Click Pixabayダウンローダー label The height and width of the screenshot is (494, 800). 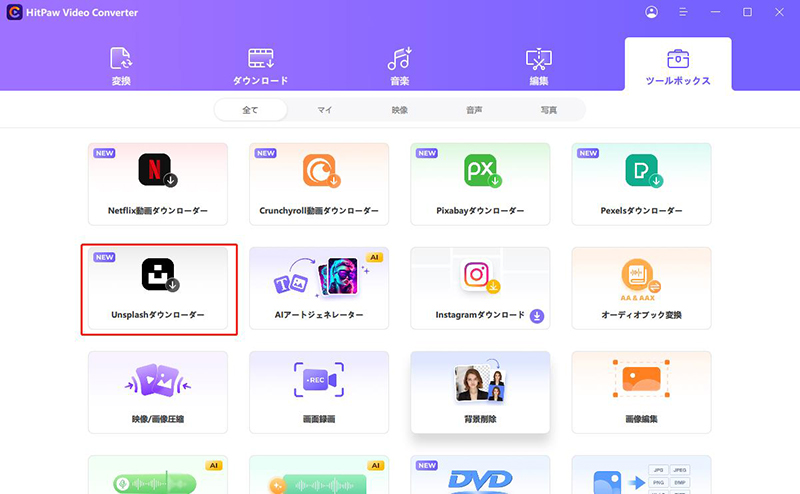(x=480, y=211)
